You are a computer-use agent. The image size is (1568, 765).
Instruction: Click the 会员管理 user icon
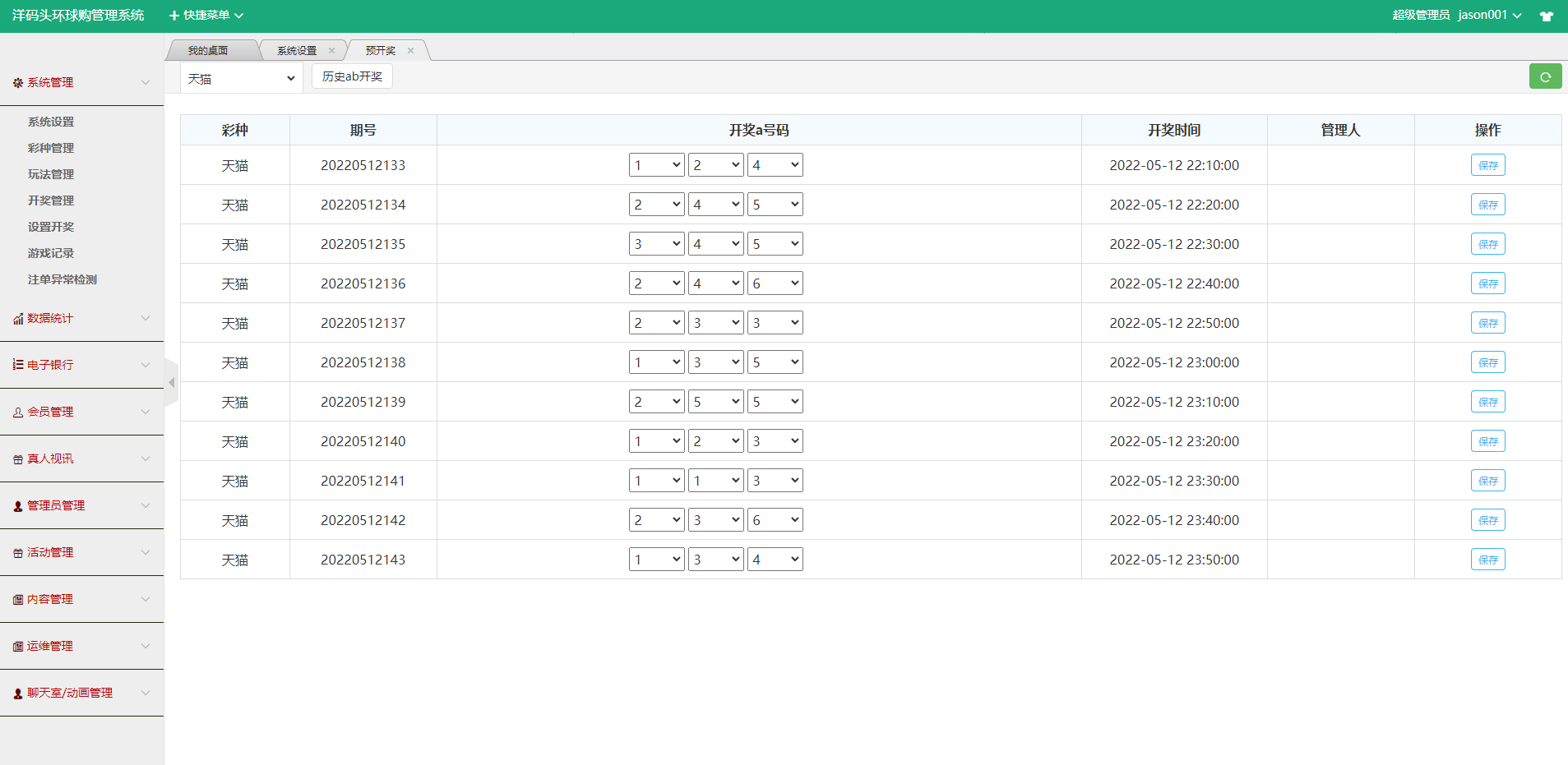[x=18, y=412]
